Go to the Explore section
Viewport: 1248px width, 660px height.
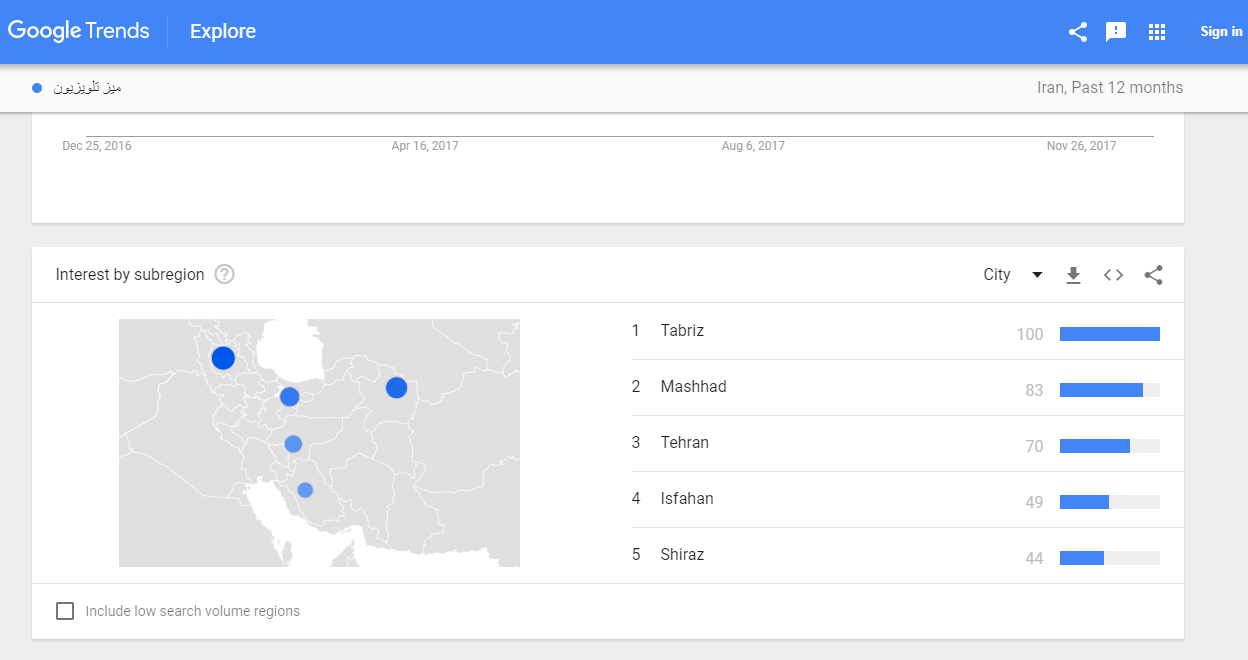click(223, 31)
